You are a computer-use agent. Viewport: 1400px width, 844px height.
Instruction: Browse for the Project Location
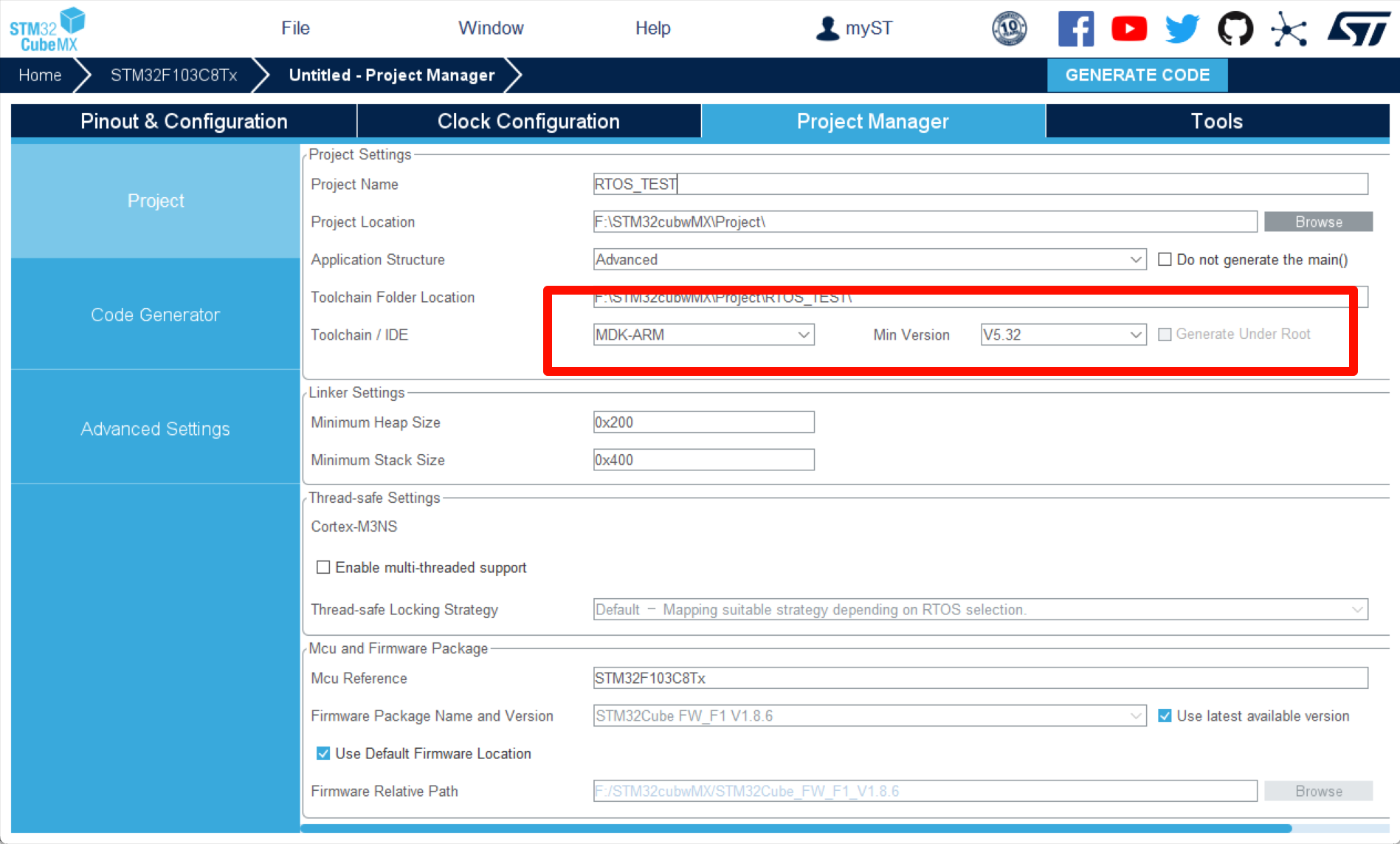click(x=1318, y=222)
